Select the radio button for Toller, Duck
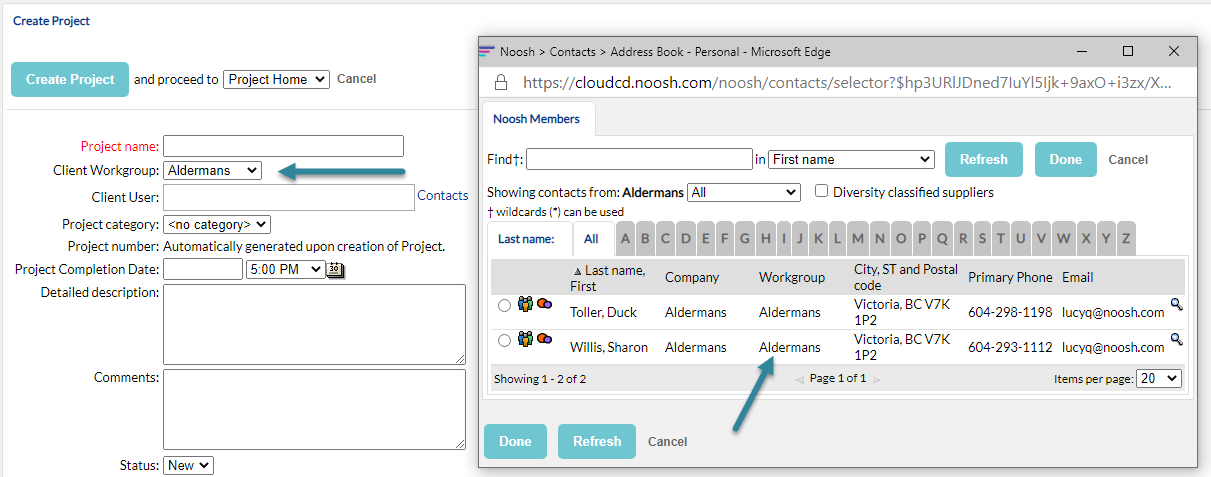The image size is (1211, 477). 504,306
